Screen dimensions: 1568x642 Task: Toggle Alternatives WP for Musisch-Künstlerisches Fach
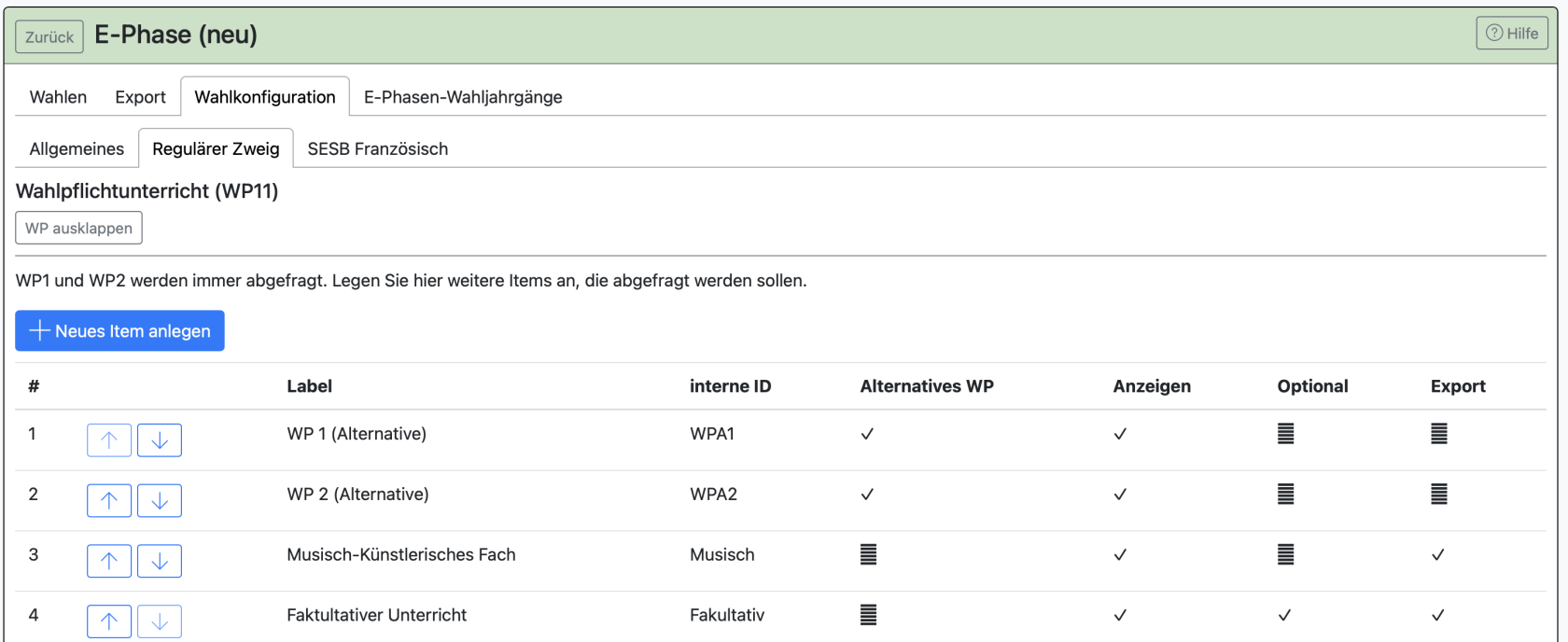pyautogui.click(x=868, y=555)
